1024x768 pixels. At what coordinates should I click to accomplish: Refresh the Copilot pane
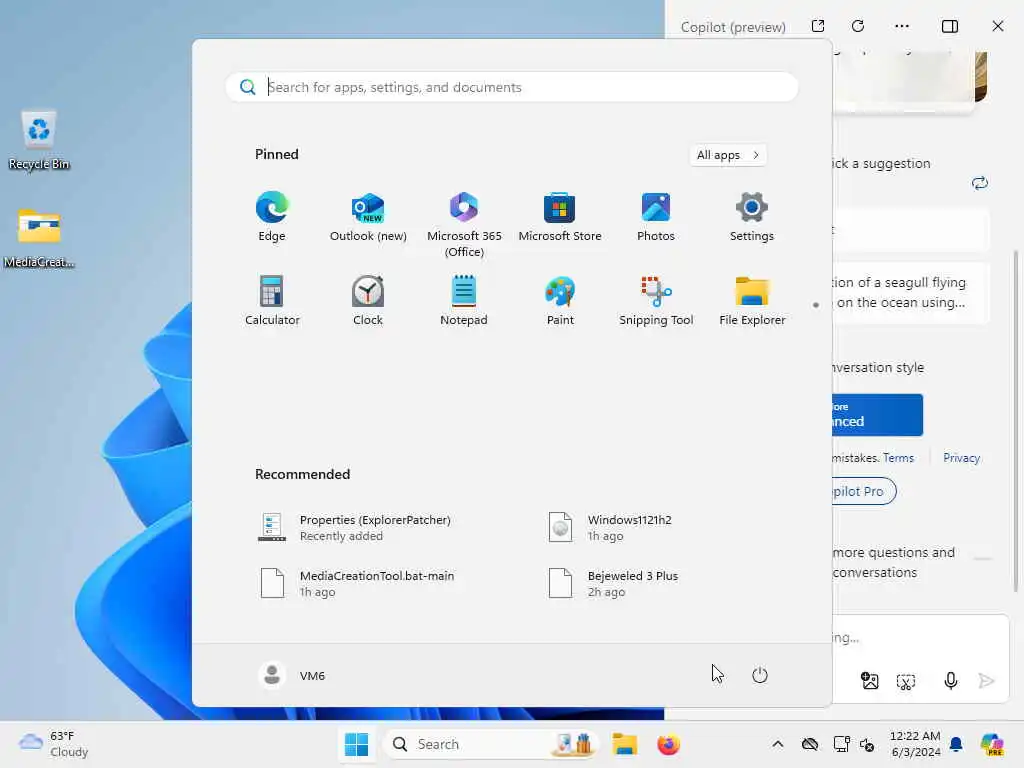[858, 26]
